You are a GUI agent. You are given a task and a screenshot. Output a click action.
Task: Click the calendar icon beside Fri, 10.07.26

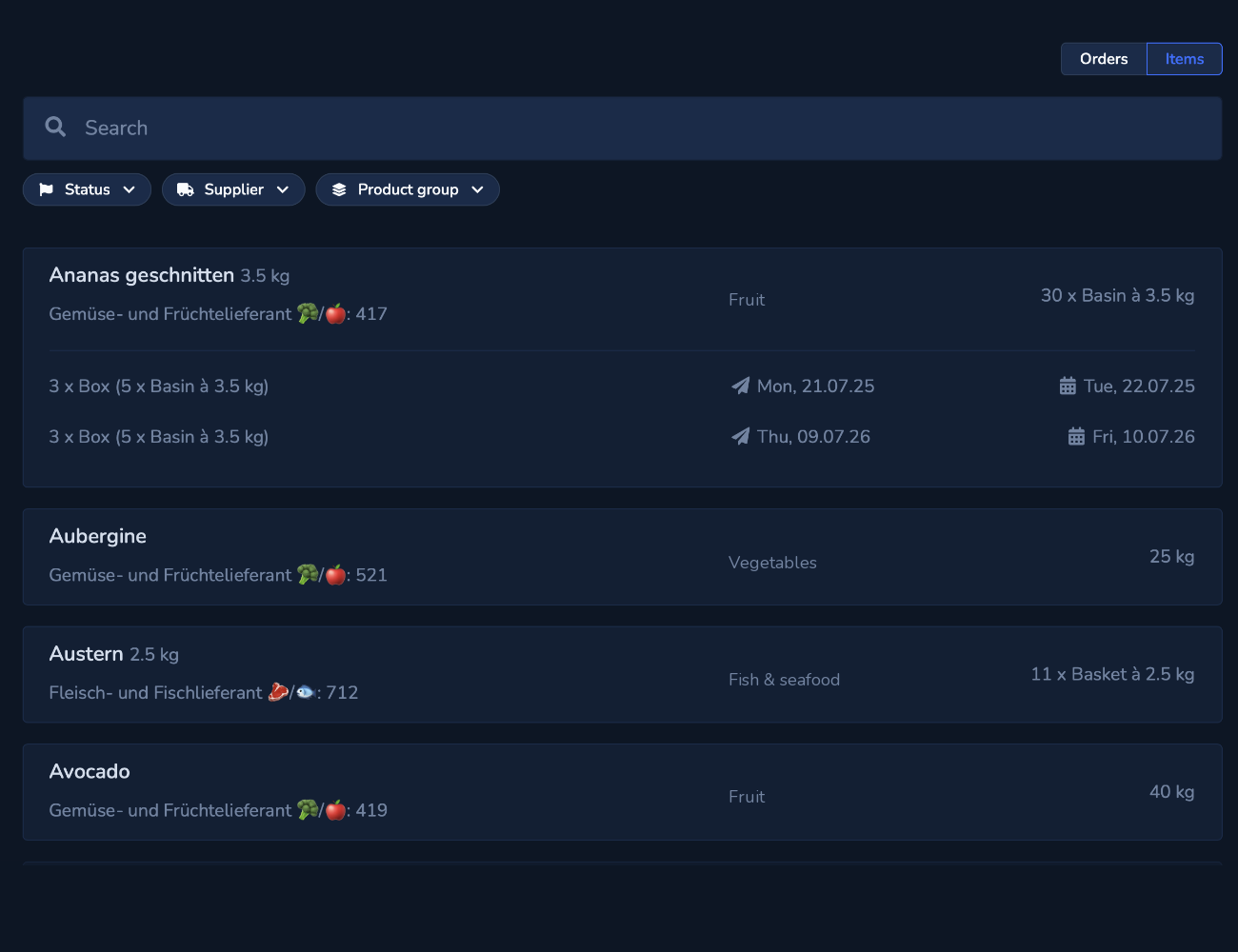coord(1076,436)
